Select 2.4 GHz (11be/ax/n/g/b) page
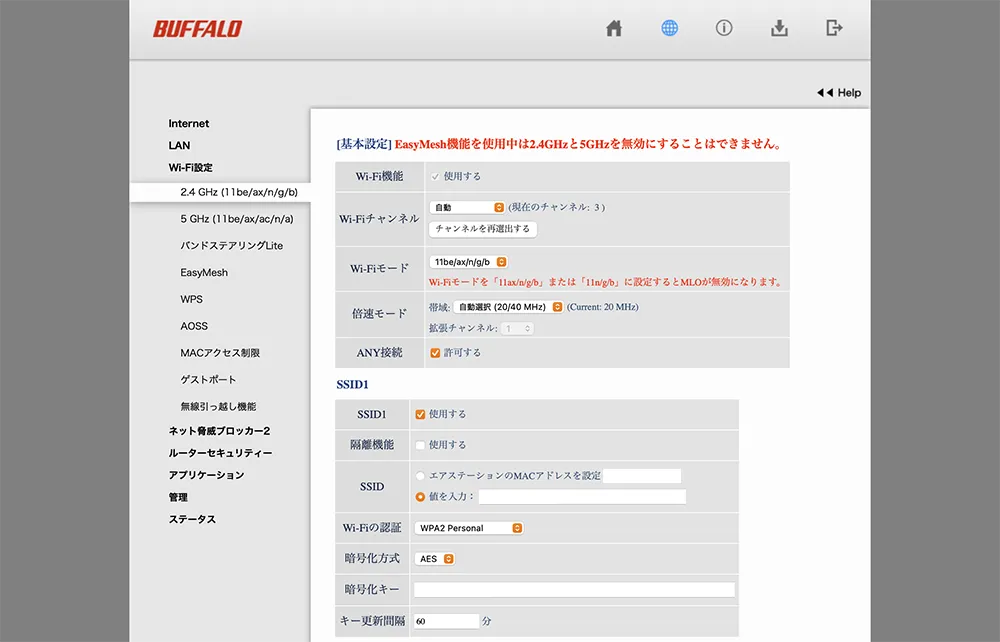Image resolution: width=1000 pixels, height=642 pixels. pyautogui.click(x=239, y=192)
